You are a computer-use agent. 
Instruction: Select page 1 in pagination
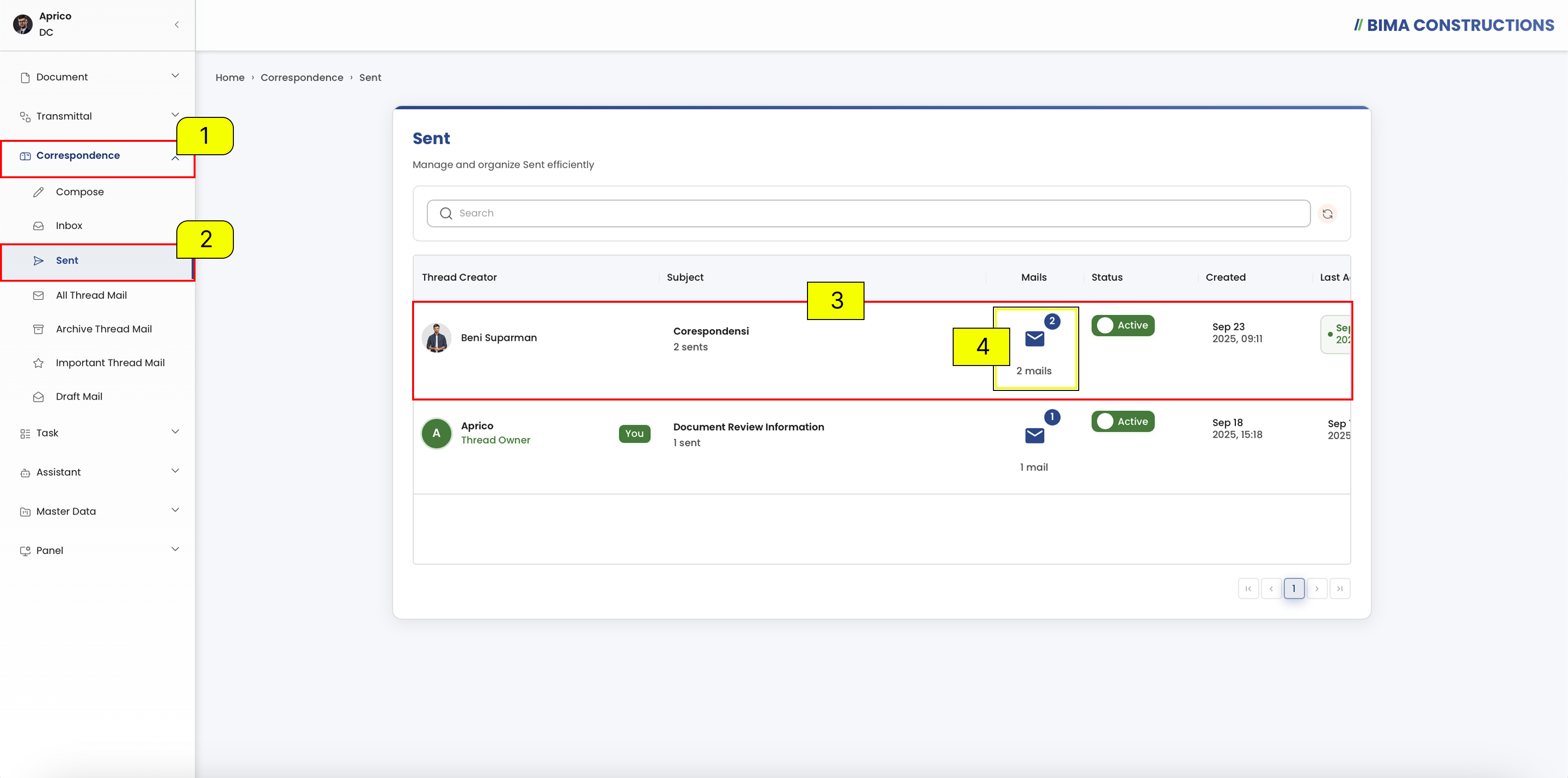pos(1294,588)
